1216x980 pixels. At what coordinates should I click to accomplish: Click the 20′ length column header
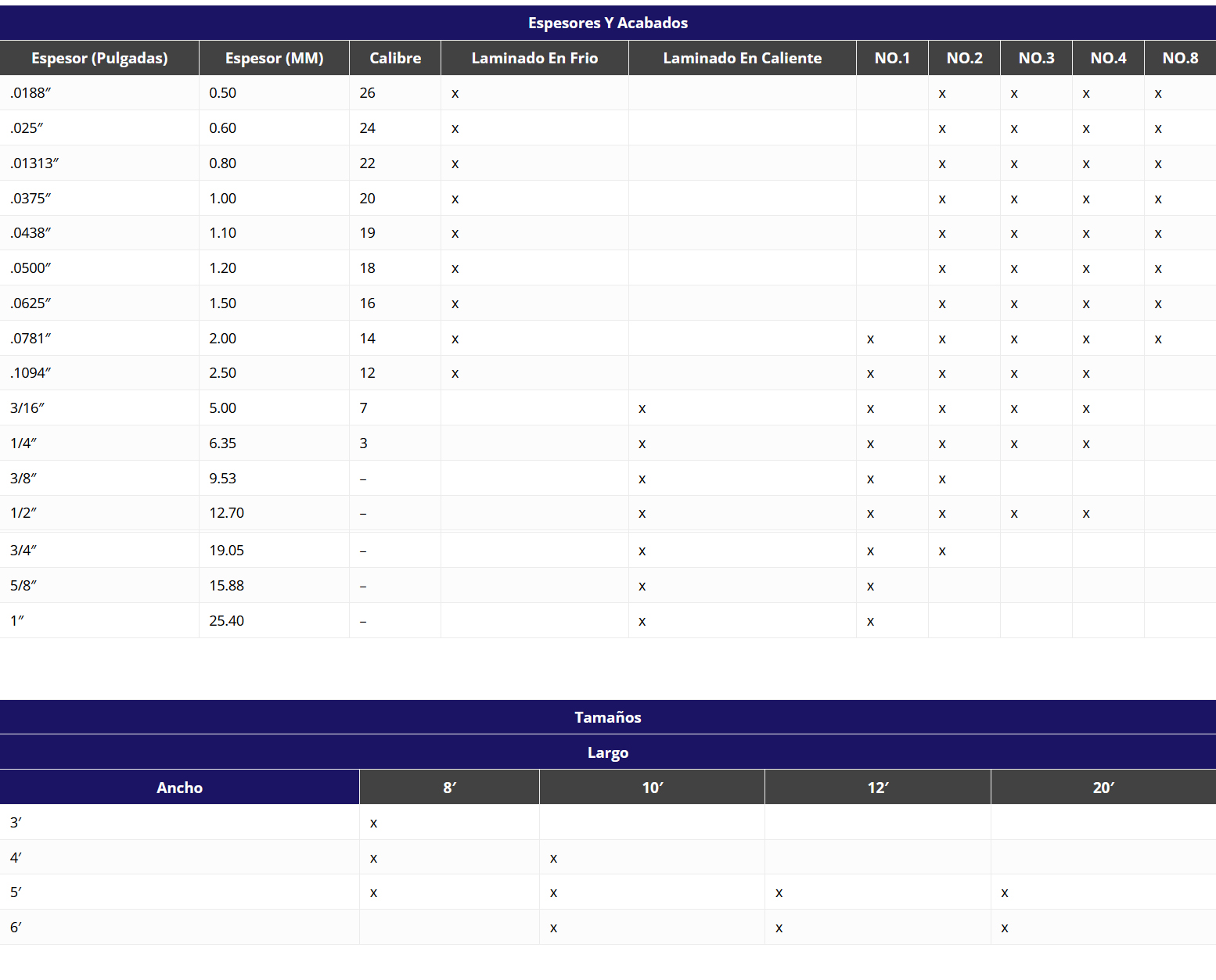click(1103, 788)
